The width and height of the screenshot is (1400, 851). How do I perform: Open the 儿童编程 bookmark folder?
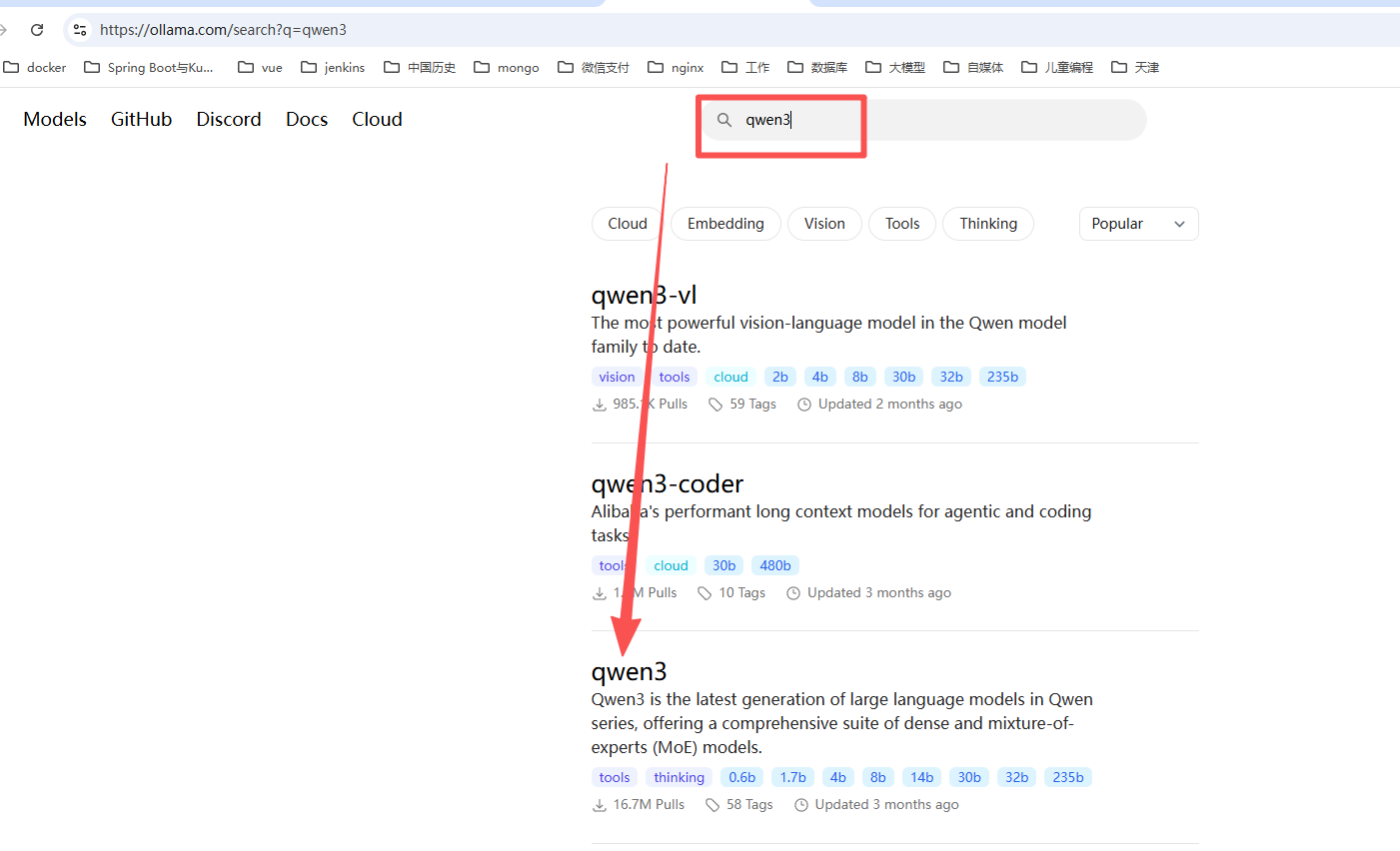pyautogui.click(x=1057, y=67)
